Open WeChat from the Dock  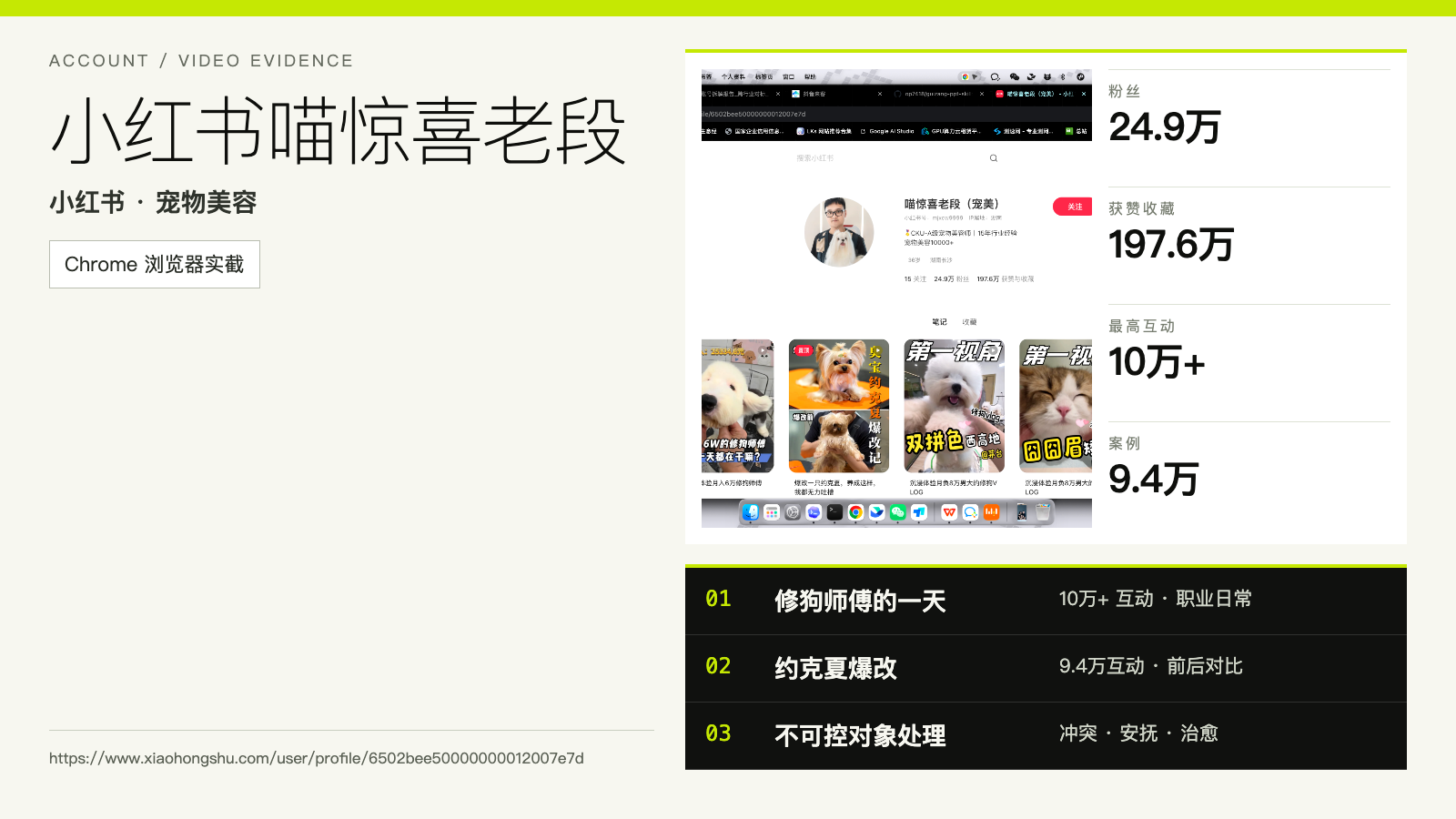(898, 512)
